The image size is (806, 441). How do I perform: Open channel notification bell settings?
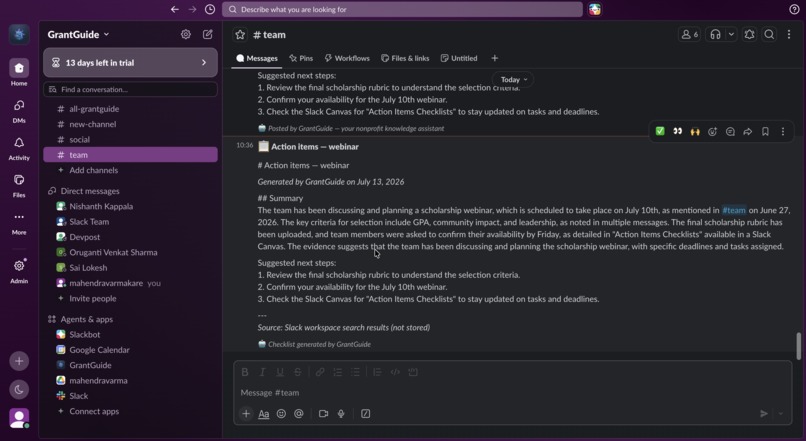[x=749, y=34]
